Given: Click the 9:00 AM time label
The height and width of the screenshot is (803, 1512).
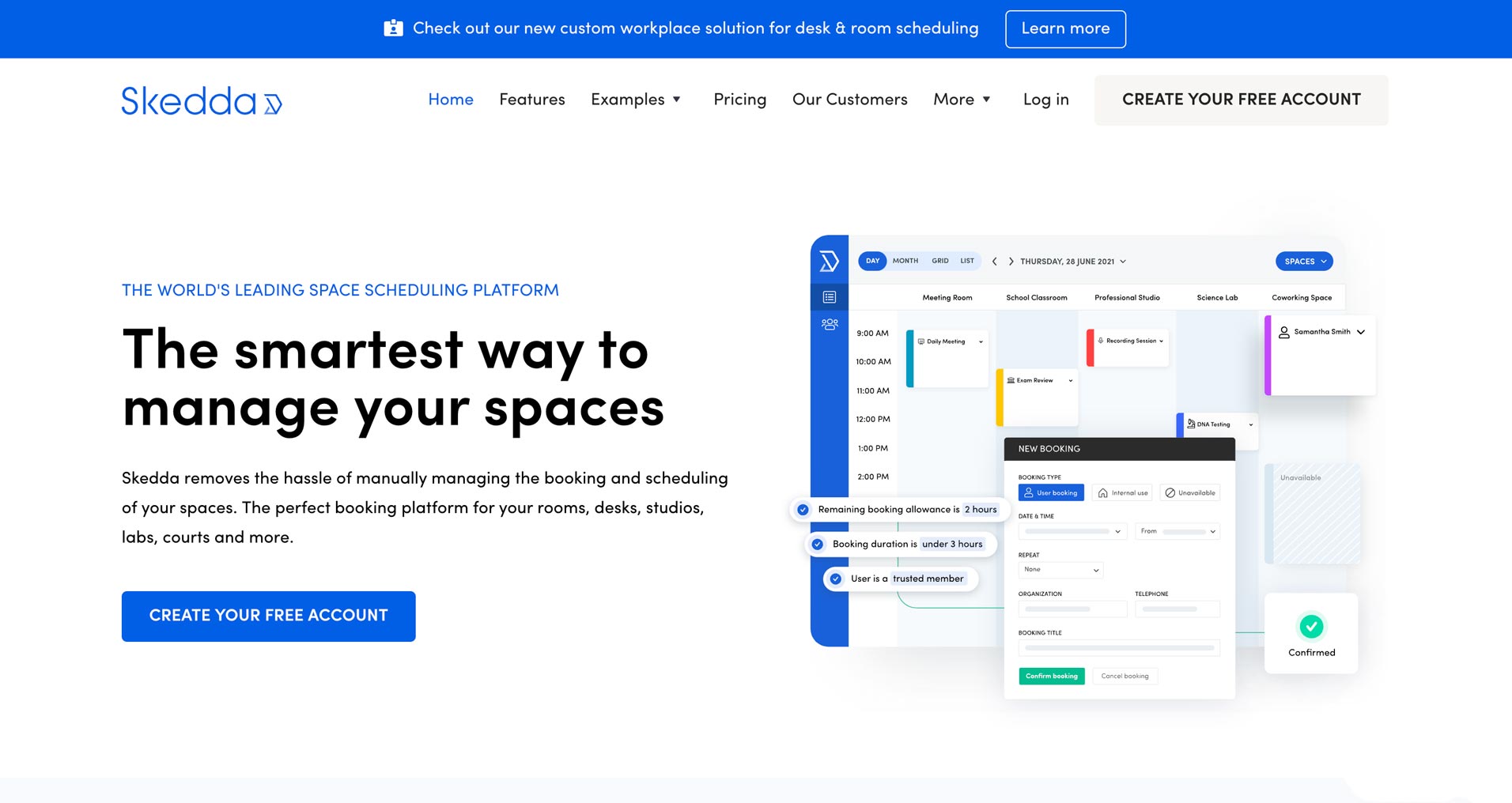Looking at the screenshot, I should (872, 334).
